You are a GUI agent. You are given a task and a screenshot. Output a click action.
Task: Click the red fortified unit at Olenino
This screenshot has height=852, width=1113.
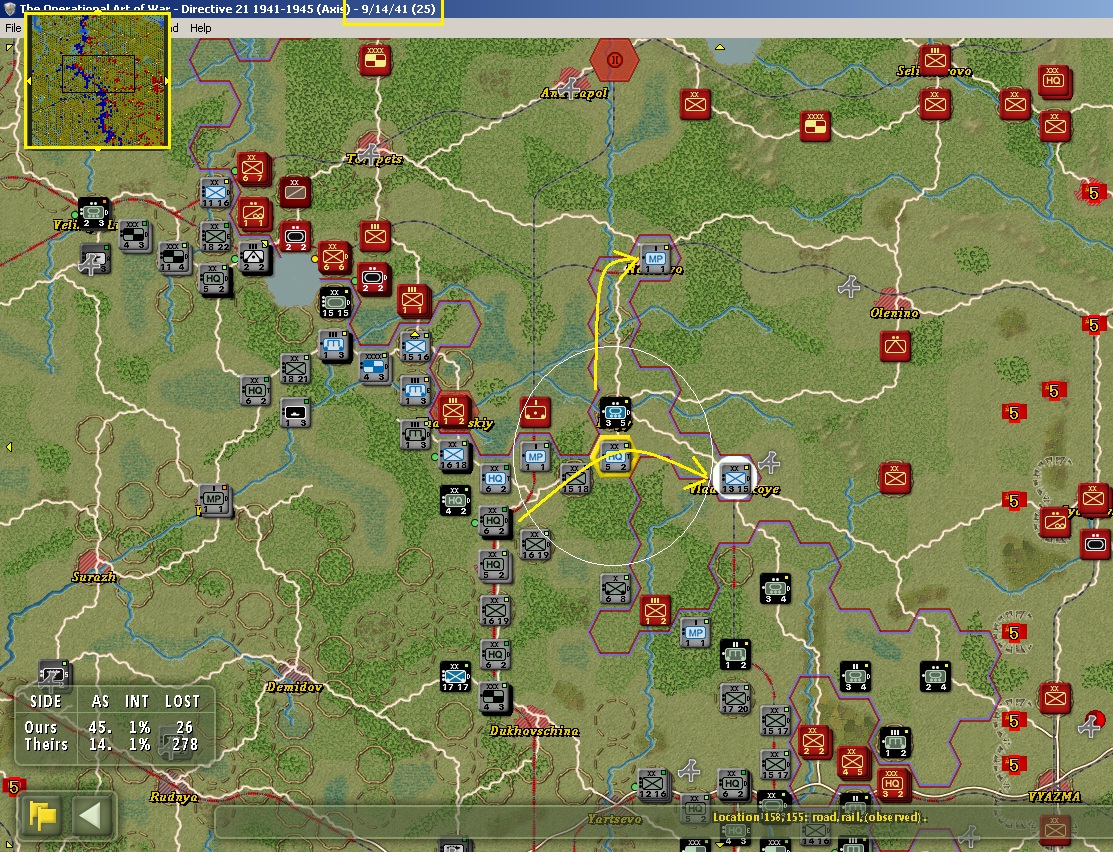coord(895,346)
